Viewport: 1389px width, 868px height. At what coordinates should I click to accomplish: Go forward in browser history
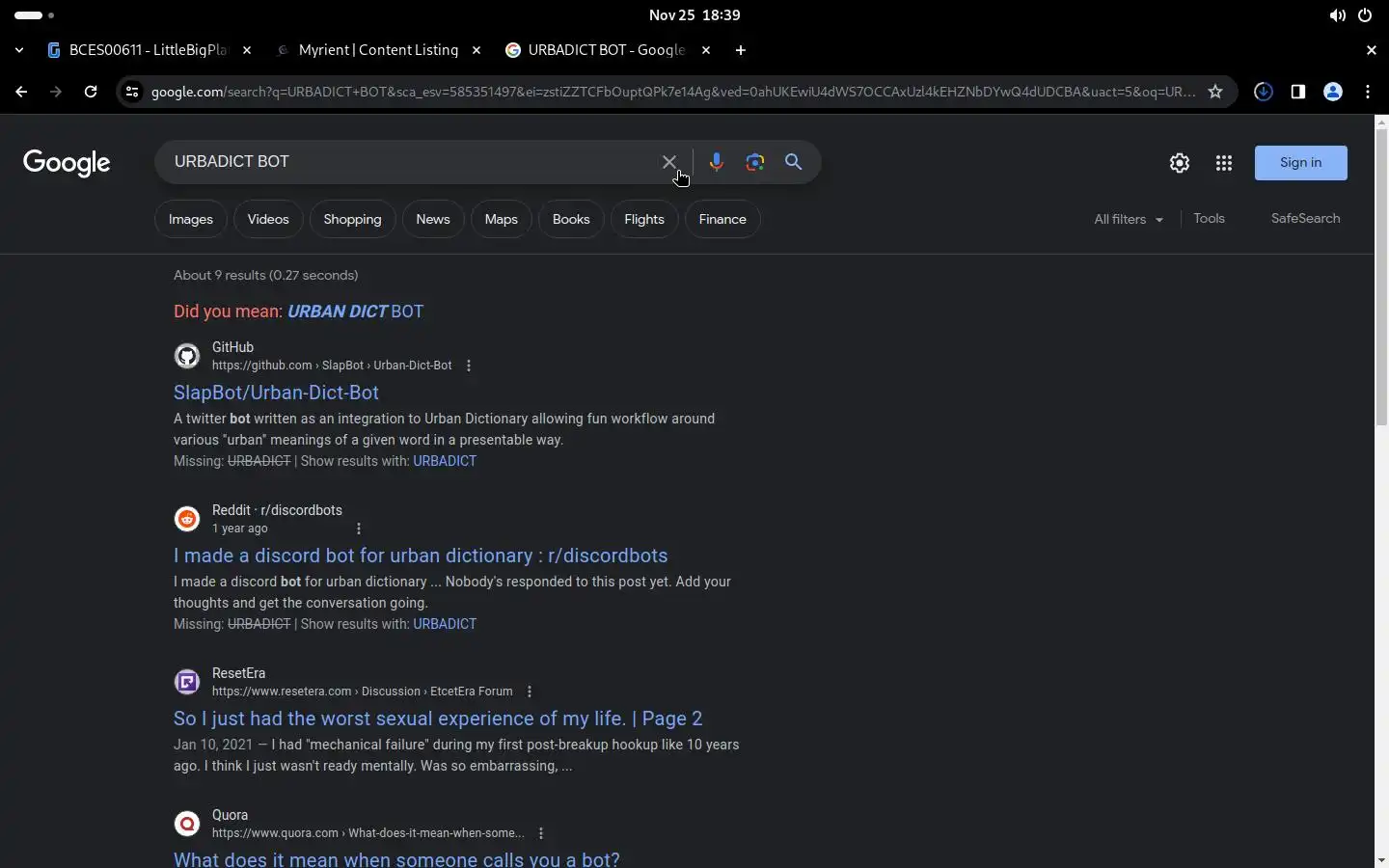pyautogui.click(x=56, y=92)
